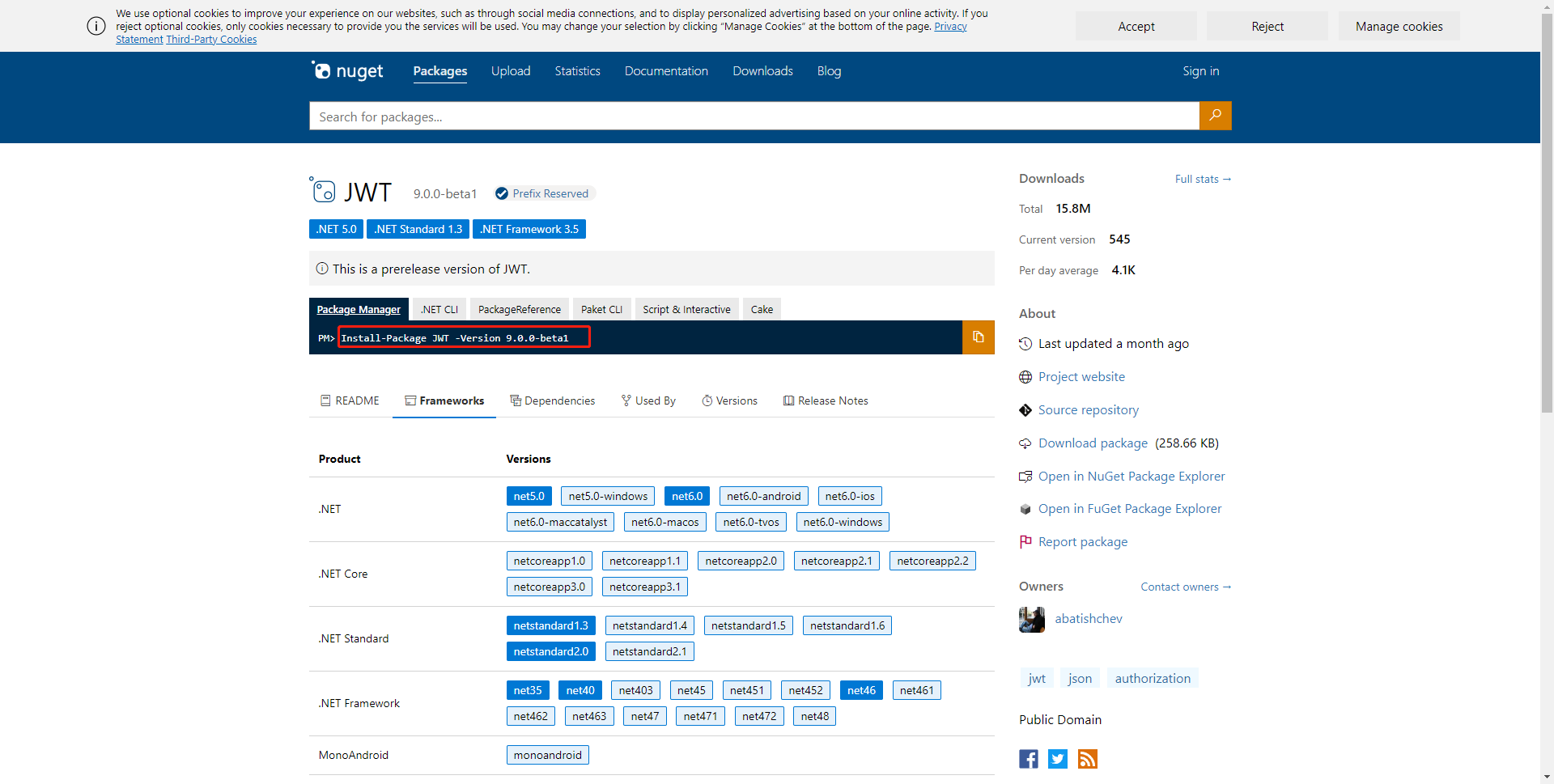Select the Script & Interactive tab

point(687,309)
